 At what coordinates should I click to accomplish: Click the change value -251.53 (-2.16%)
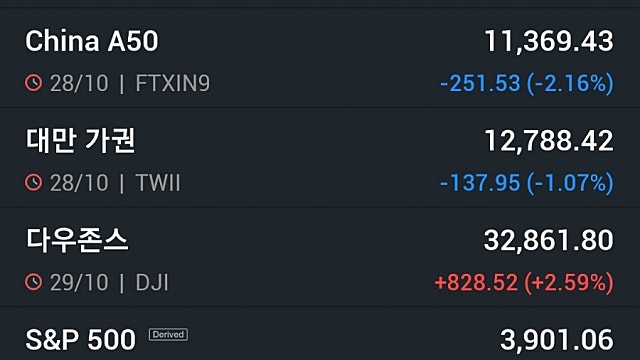click(x=527, y=84)
